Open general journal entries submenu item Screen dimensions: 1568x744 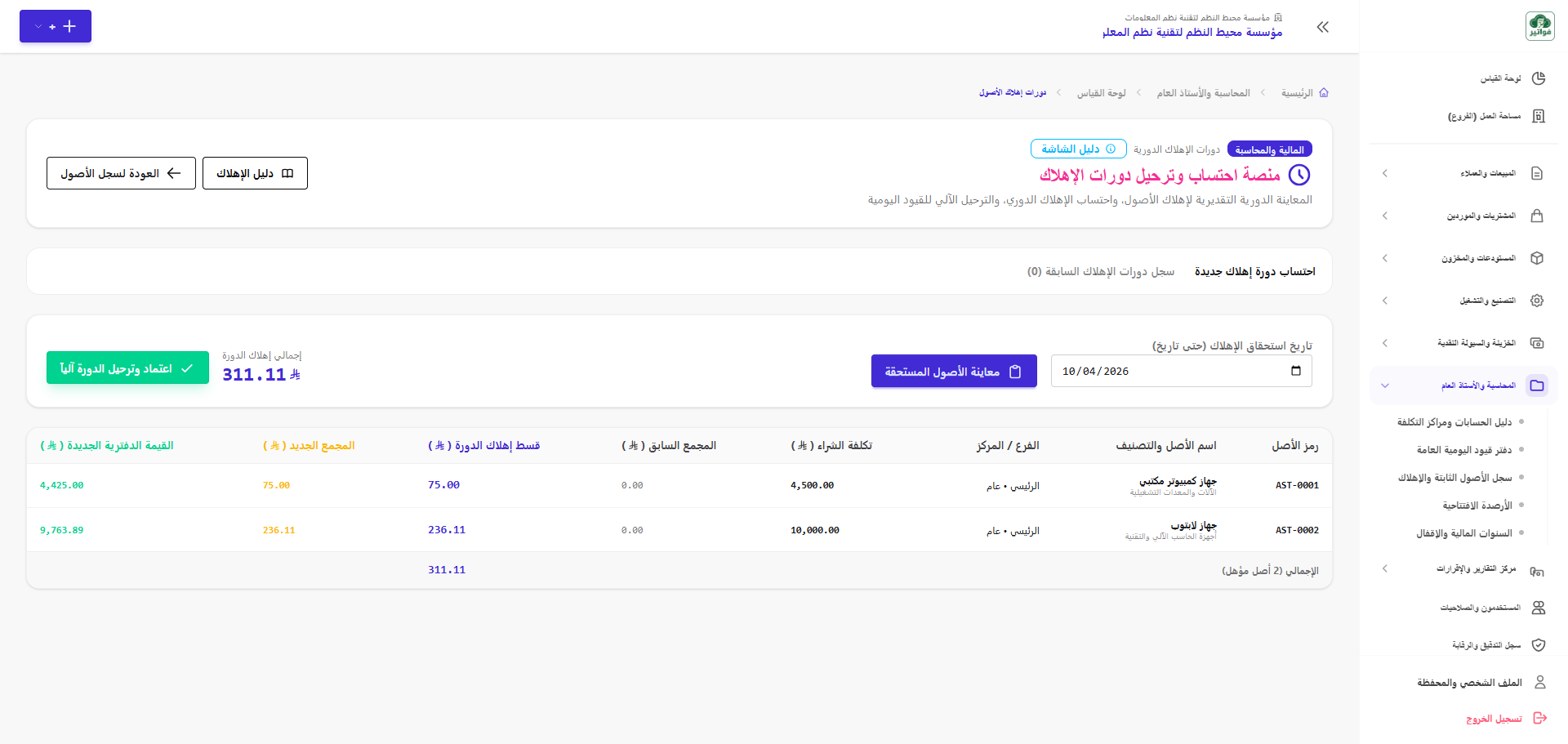(x=1464, y=450)
